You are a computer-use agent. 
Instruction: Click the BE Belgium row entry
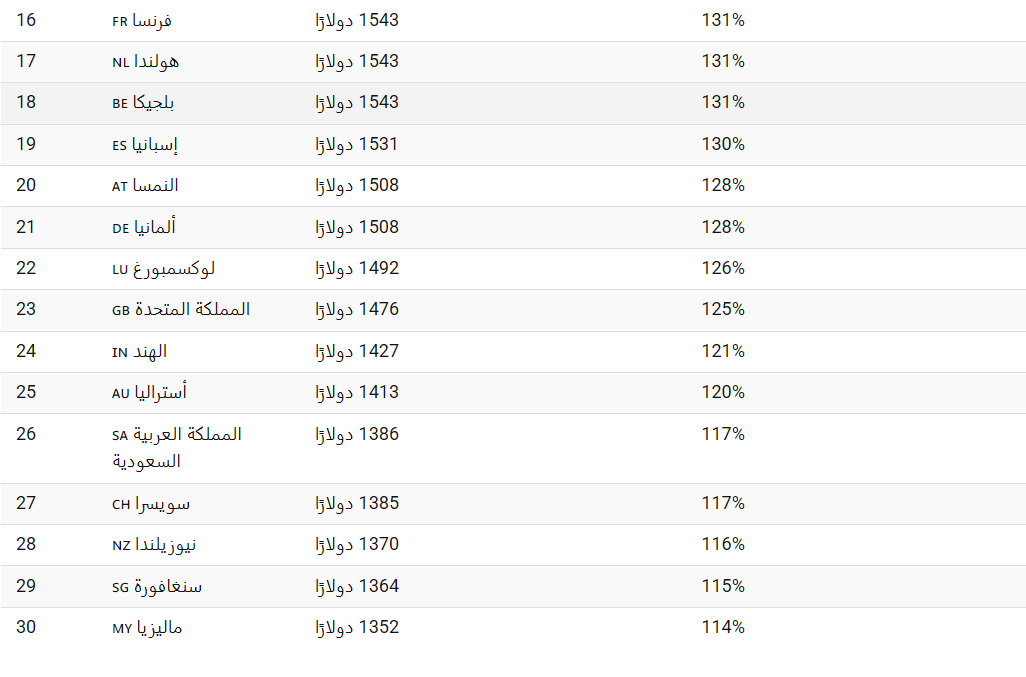pyautogui.click(x=513, y=103)
